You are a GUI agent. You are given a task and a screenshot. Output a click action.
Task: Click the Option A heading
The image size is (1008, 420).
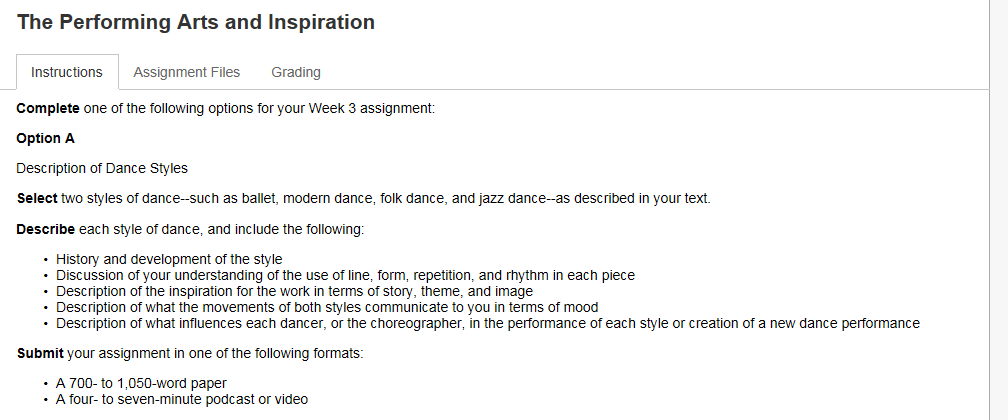45,138
